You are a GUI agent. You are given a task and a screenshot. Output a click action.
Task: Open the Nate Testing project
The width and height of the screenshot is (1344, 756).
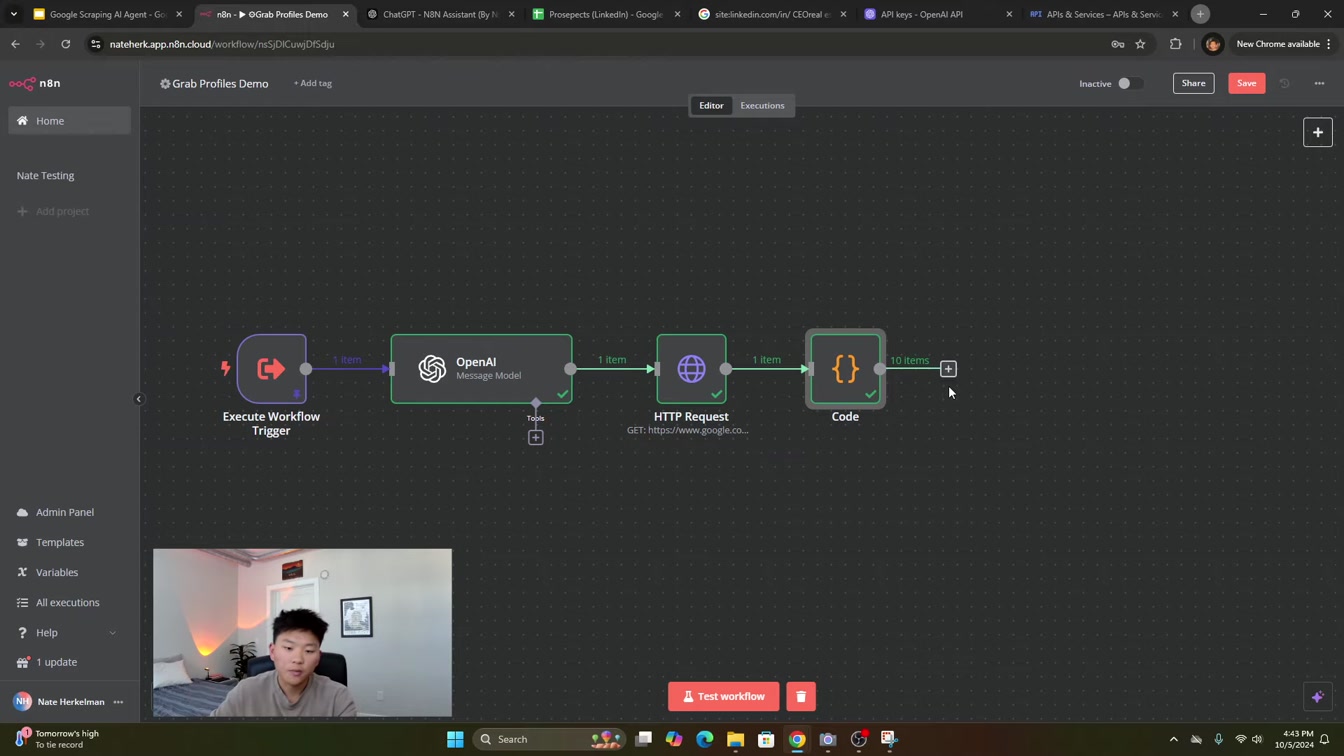coord(45,176)
